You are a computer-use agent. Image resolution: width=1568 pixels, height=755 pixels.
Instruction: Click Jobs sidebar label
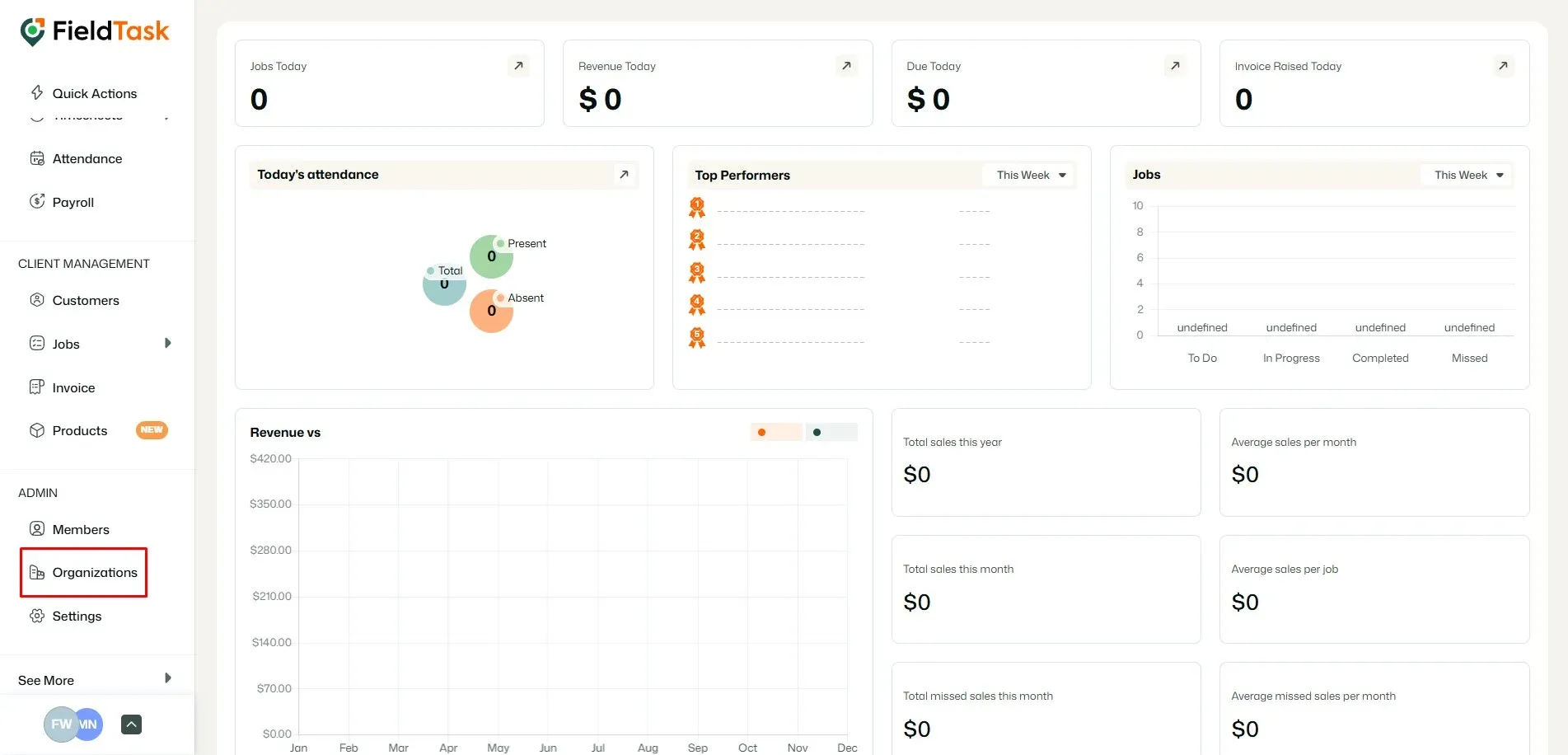(x=66, y=344)
